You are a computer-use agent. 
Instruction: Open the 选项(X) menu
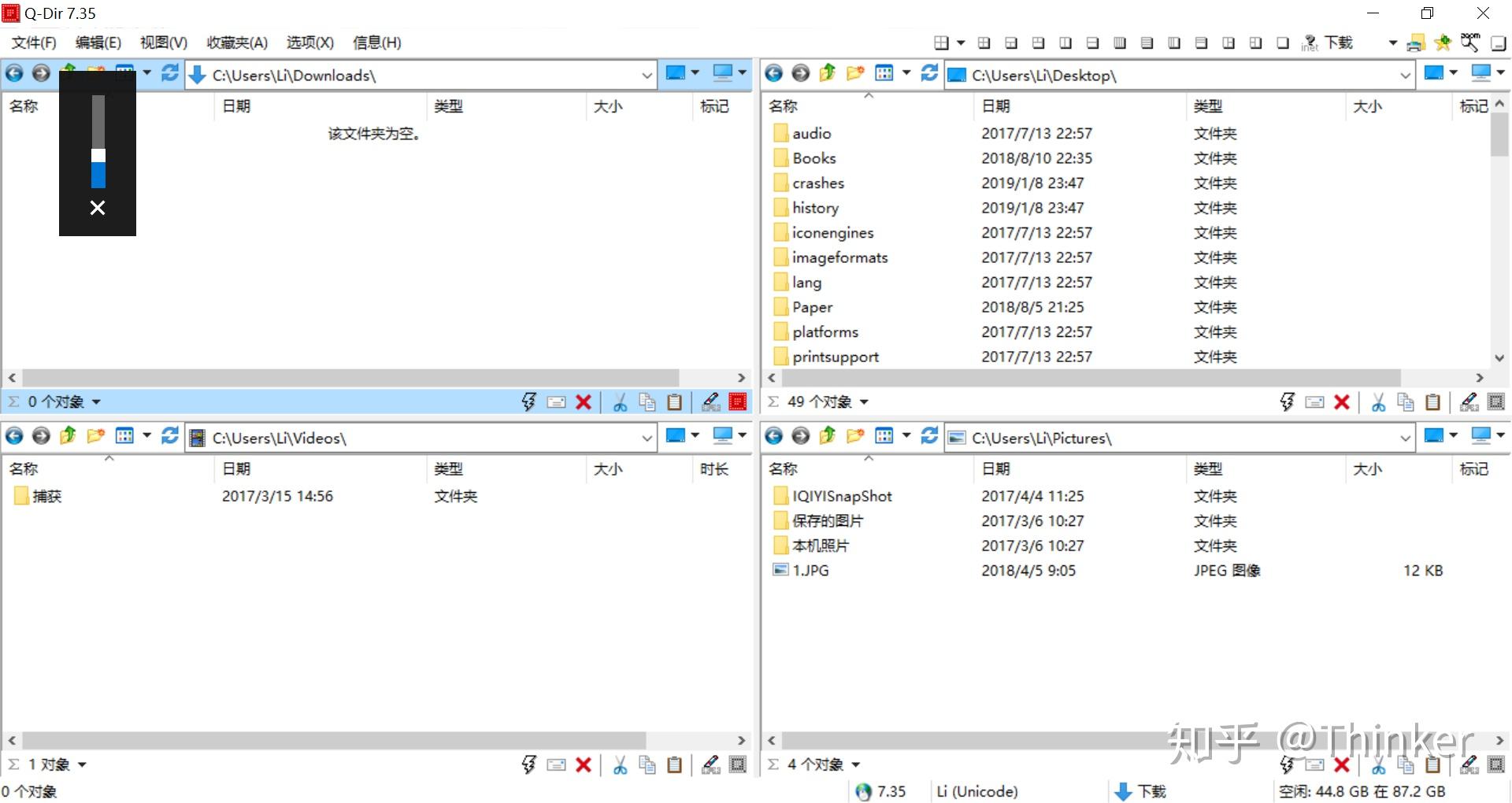(x=310, y=43)
